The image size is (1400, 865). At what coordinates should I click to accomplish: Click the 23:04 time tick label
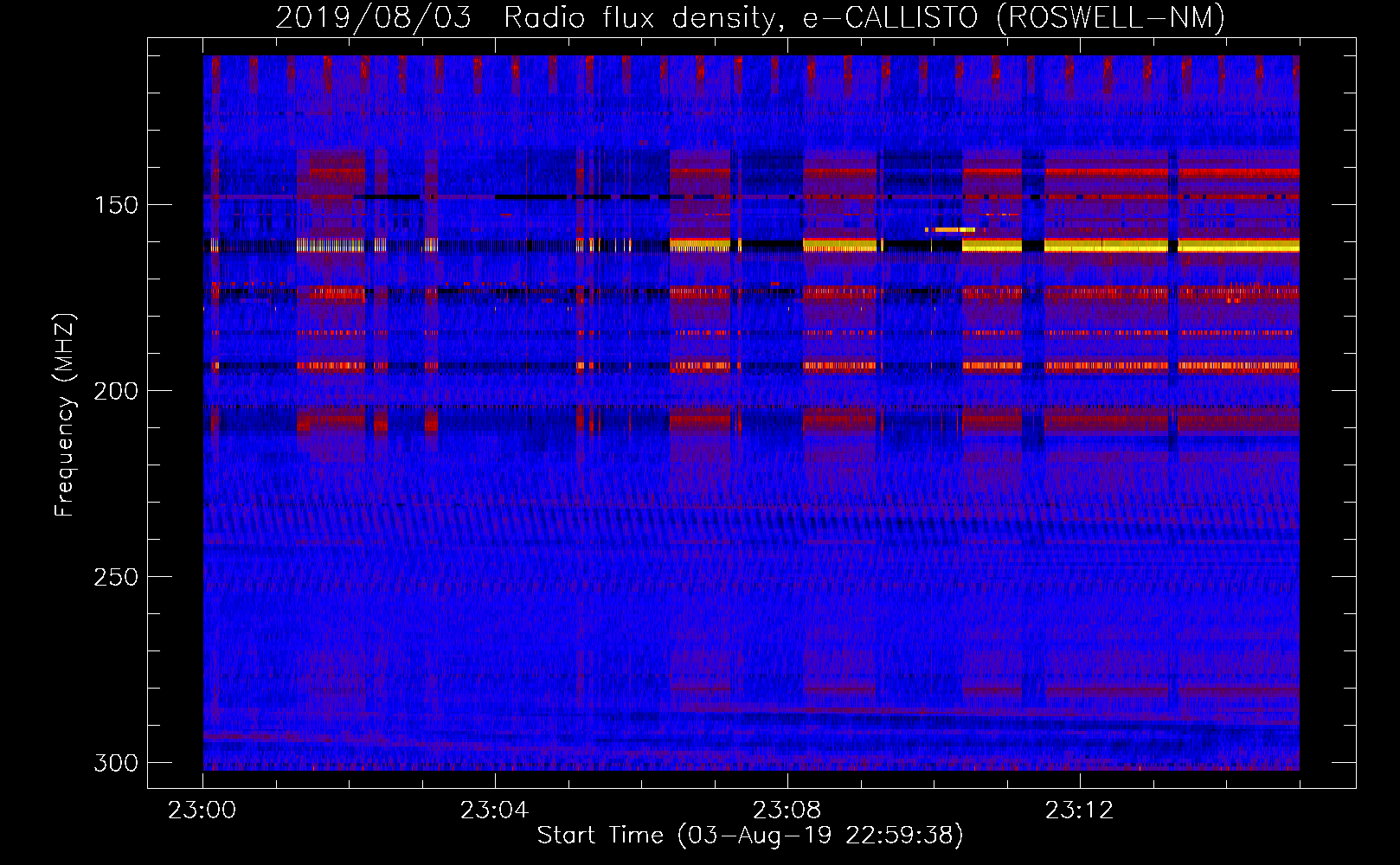[x=495, y=811]
